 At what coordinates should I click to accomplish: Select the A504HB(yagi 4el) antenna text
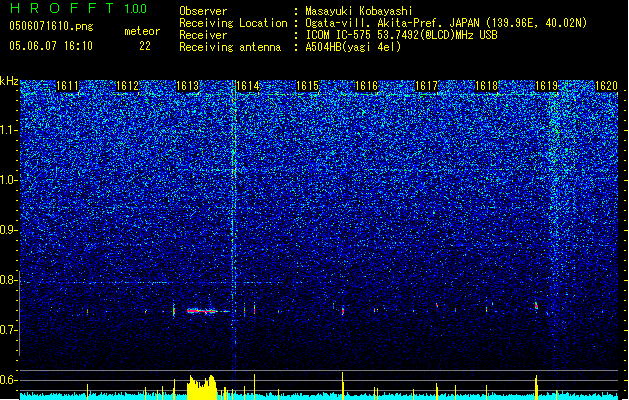tap(353, 47)
